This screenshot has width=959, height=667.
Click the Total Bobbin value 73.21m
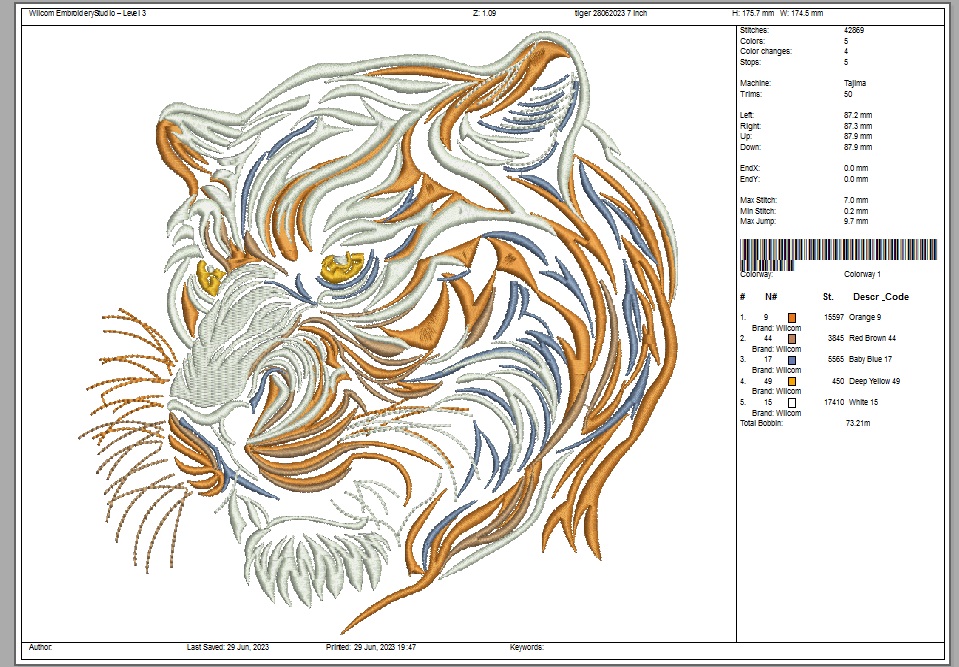point(857,424)
